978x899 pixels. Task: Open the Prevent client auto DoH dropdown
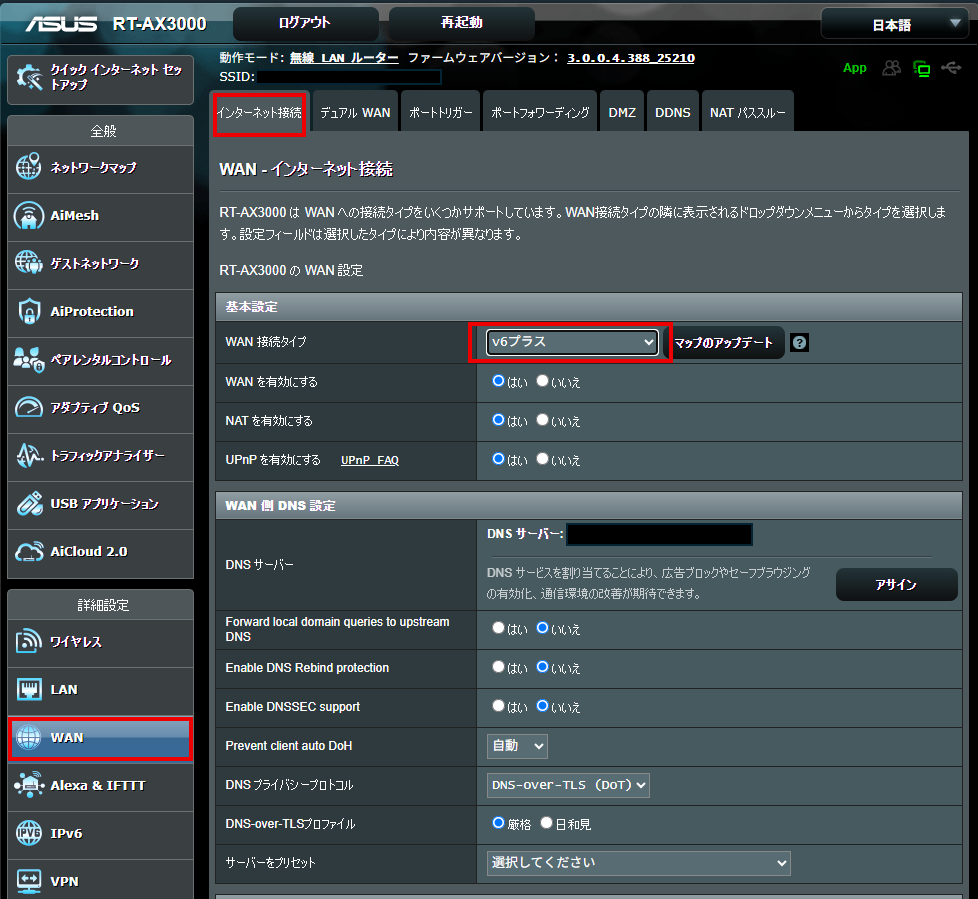517,746
